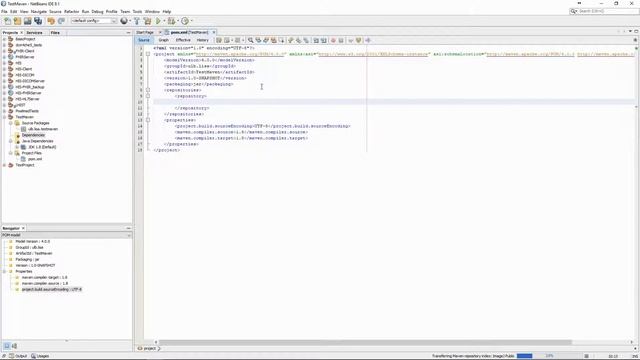Switch to the History view of pom.xml
This screenshot has height=360, width=640.
[203, 40]
